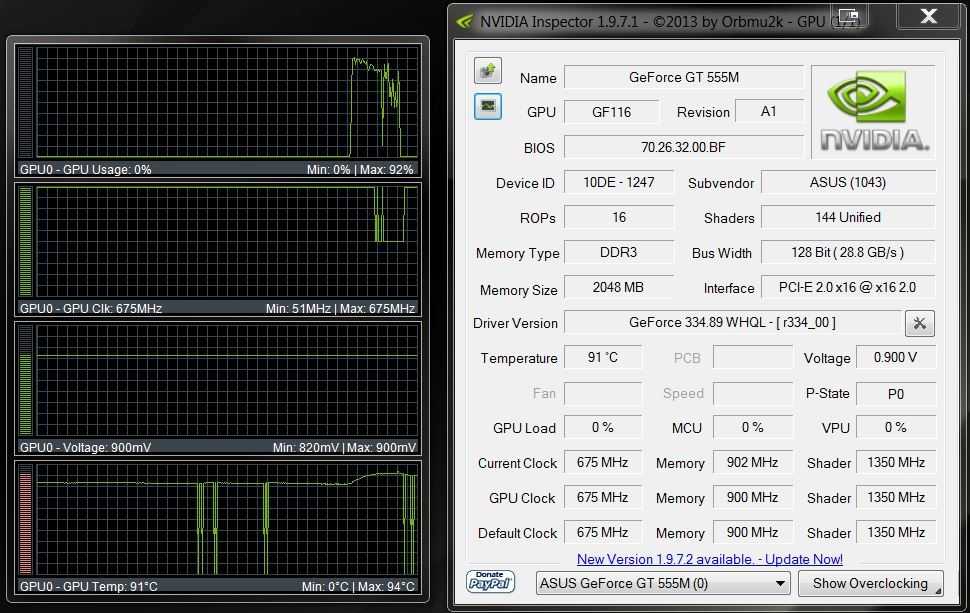
Task: Click the Device ID value 10DE - 1247
Action: [x=619, y=182]
